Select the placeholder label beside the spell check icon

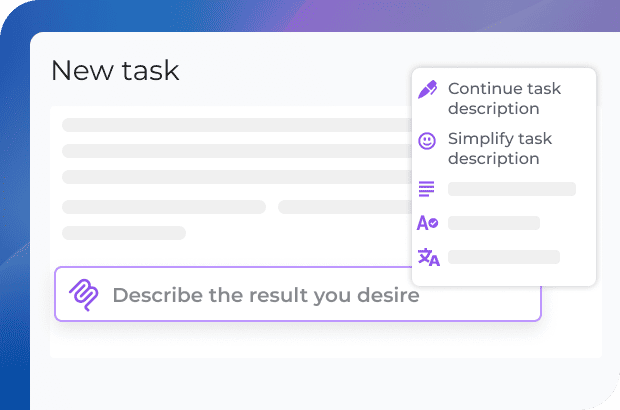click(x=494, y=223)
